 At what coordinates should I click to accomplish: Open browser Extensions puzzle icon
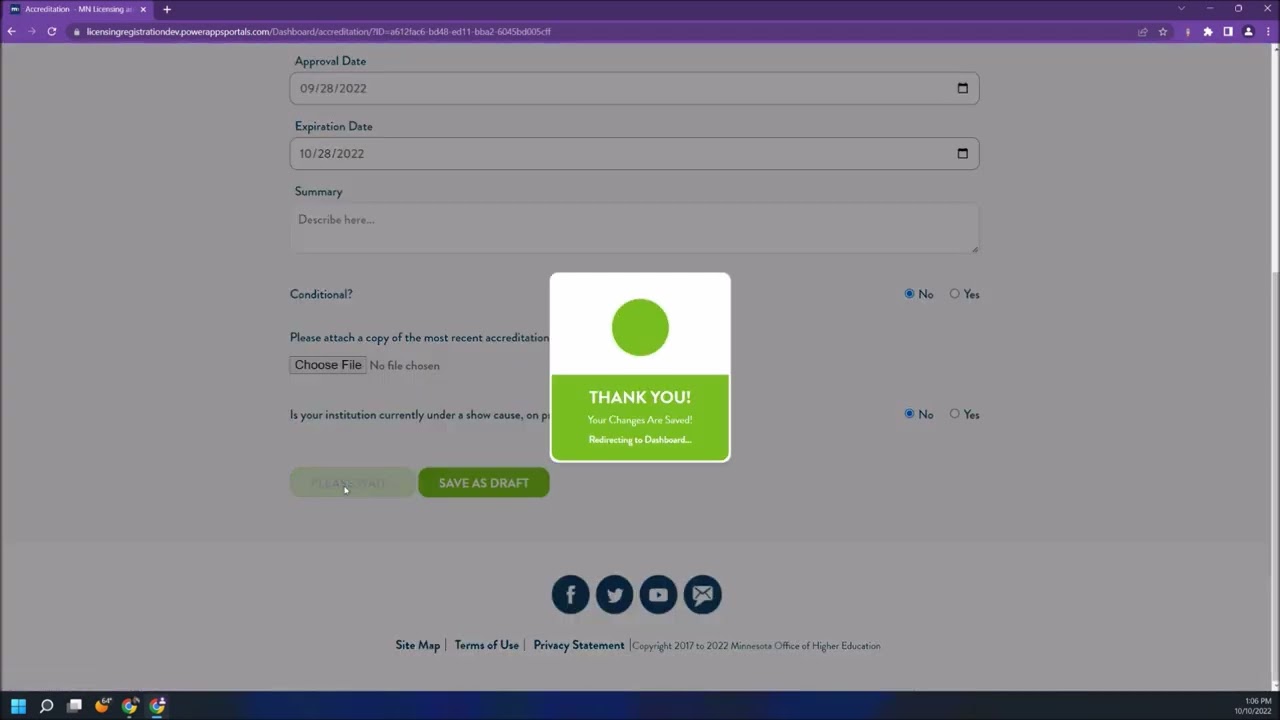1207,32
